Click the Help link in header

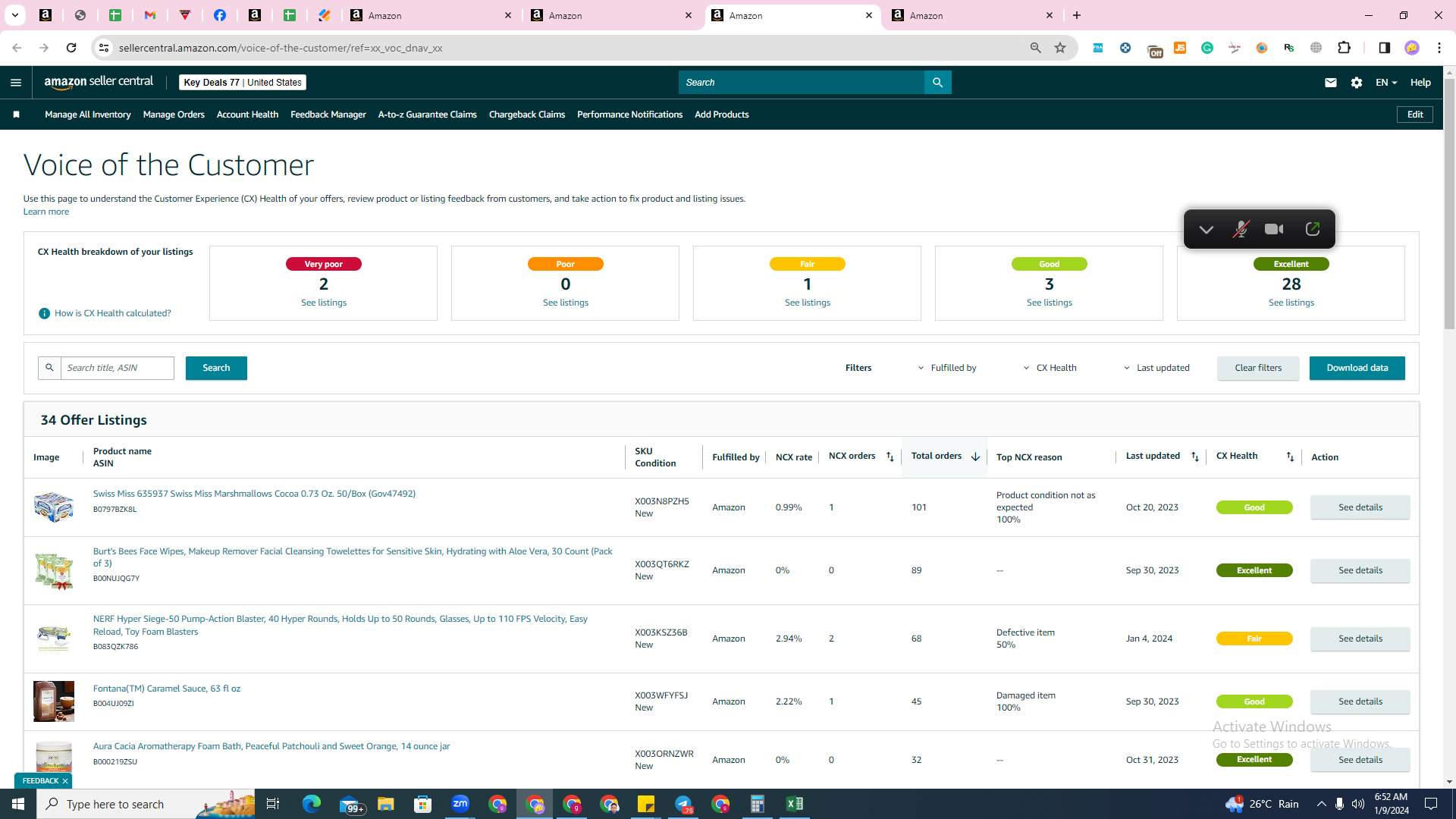tap(1420, 83)
